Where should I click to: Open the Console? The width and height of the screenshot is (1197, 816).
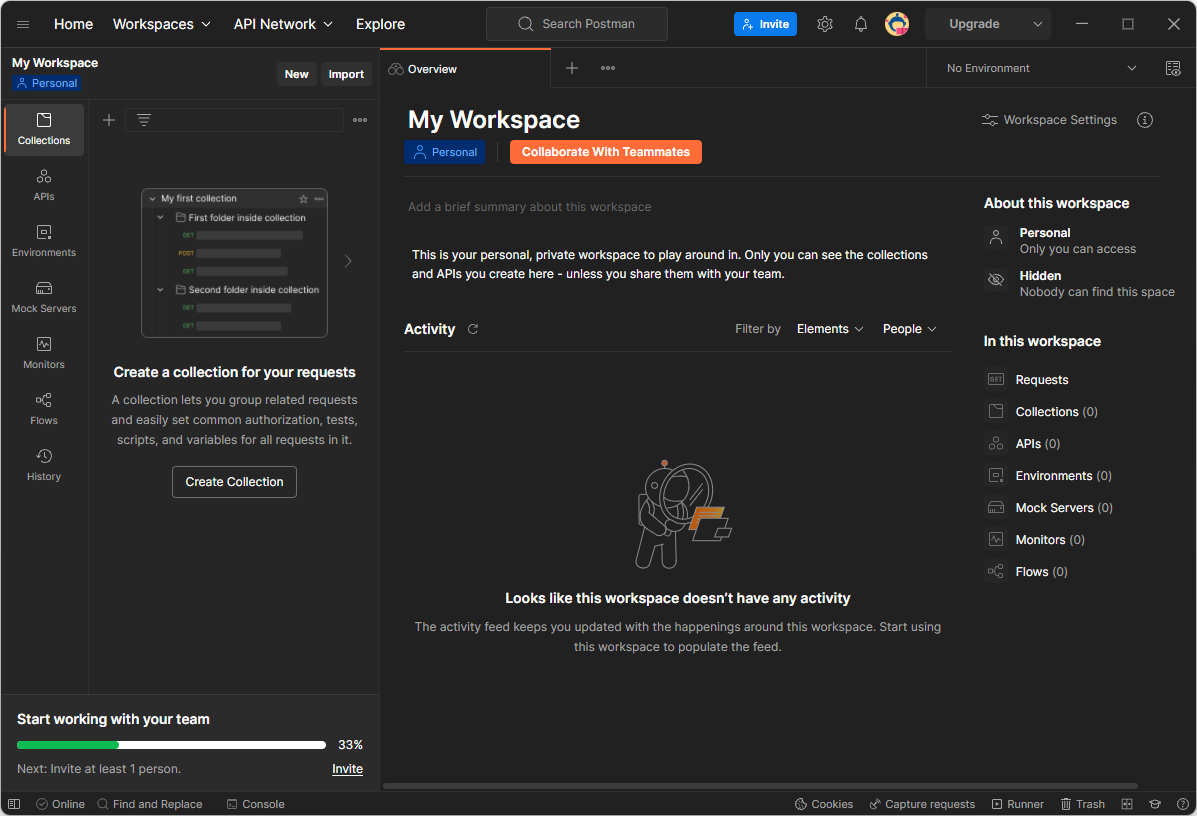[256, 804]
